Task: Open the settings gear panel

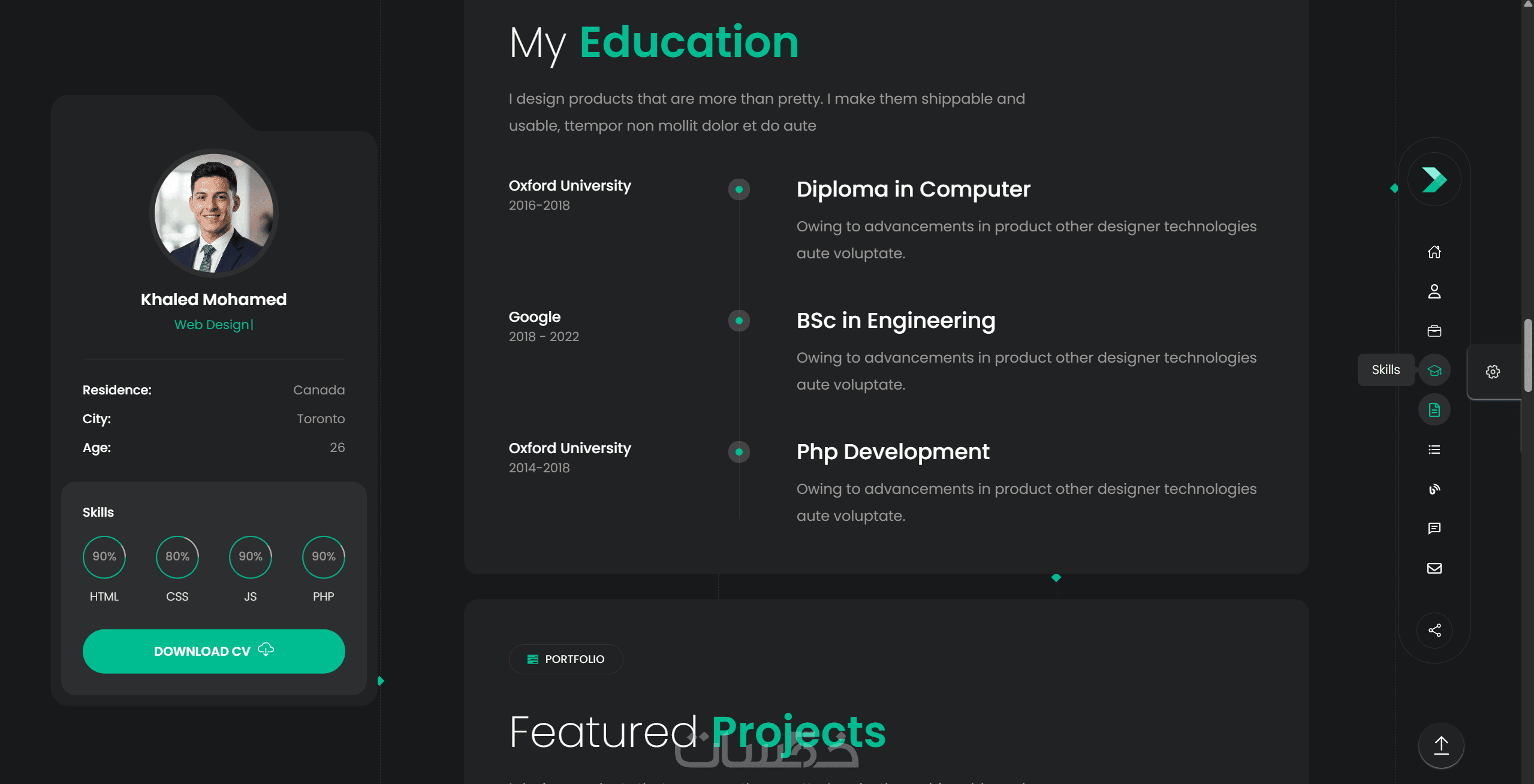Action: pos(1493,372)
